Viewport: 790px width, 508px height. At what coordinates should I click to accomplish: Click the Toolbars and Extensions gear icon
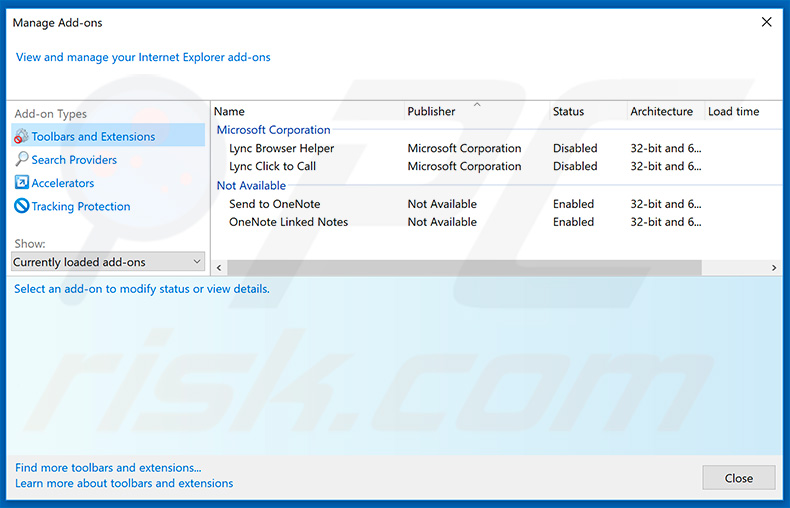[22, 136]
